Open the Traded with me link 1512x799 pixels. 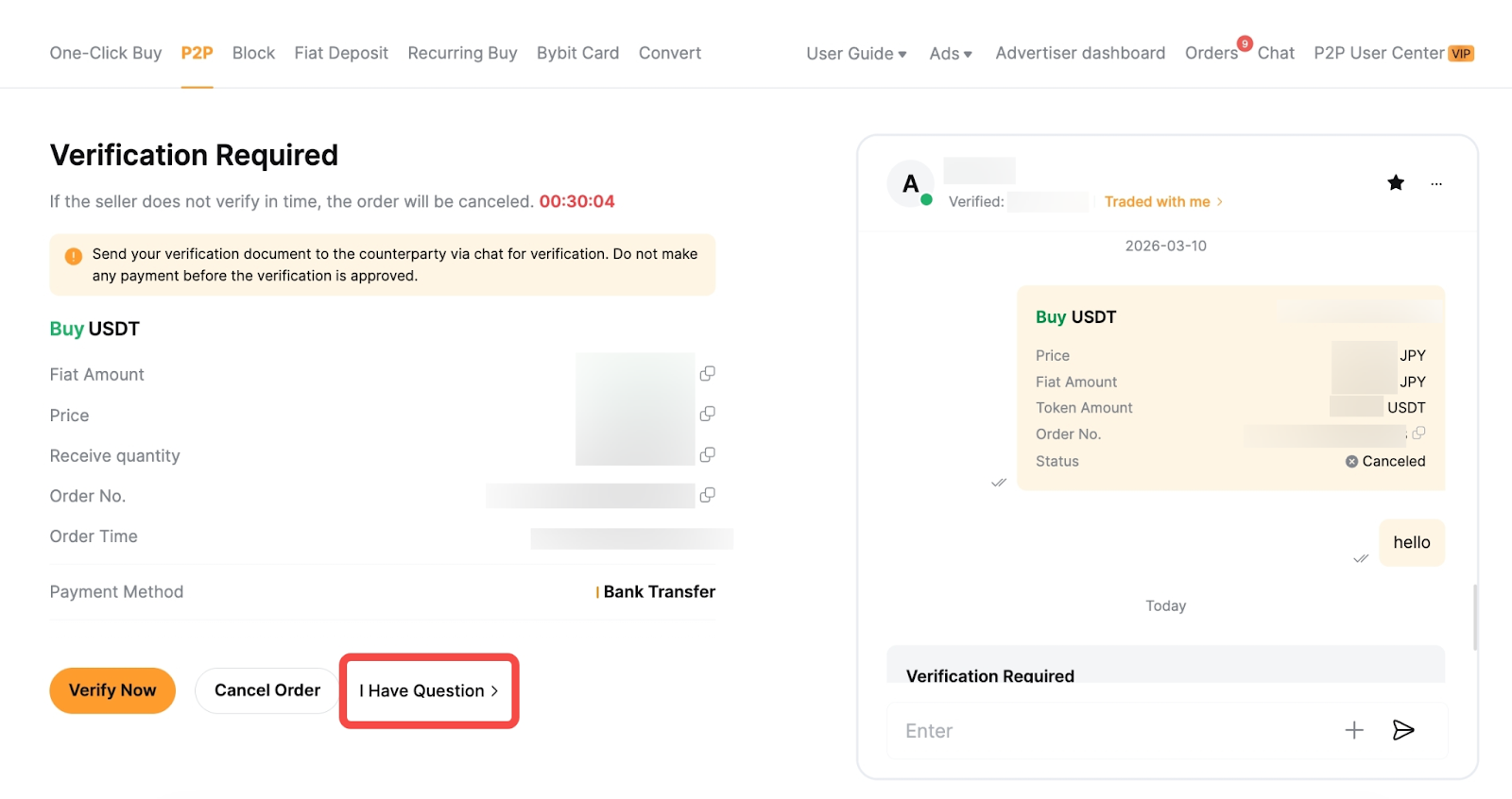tap(1162, 202)
